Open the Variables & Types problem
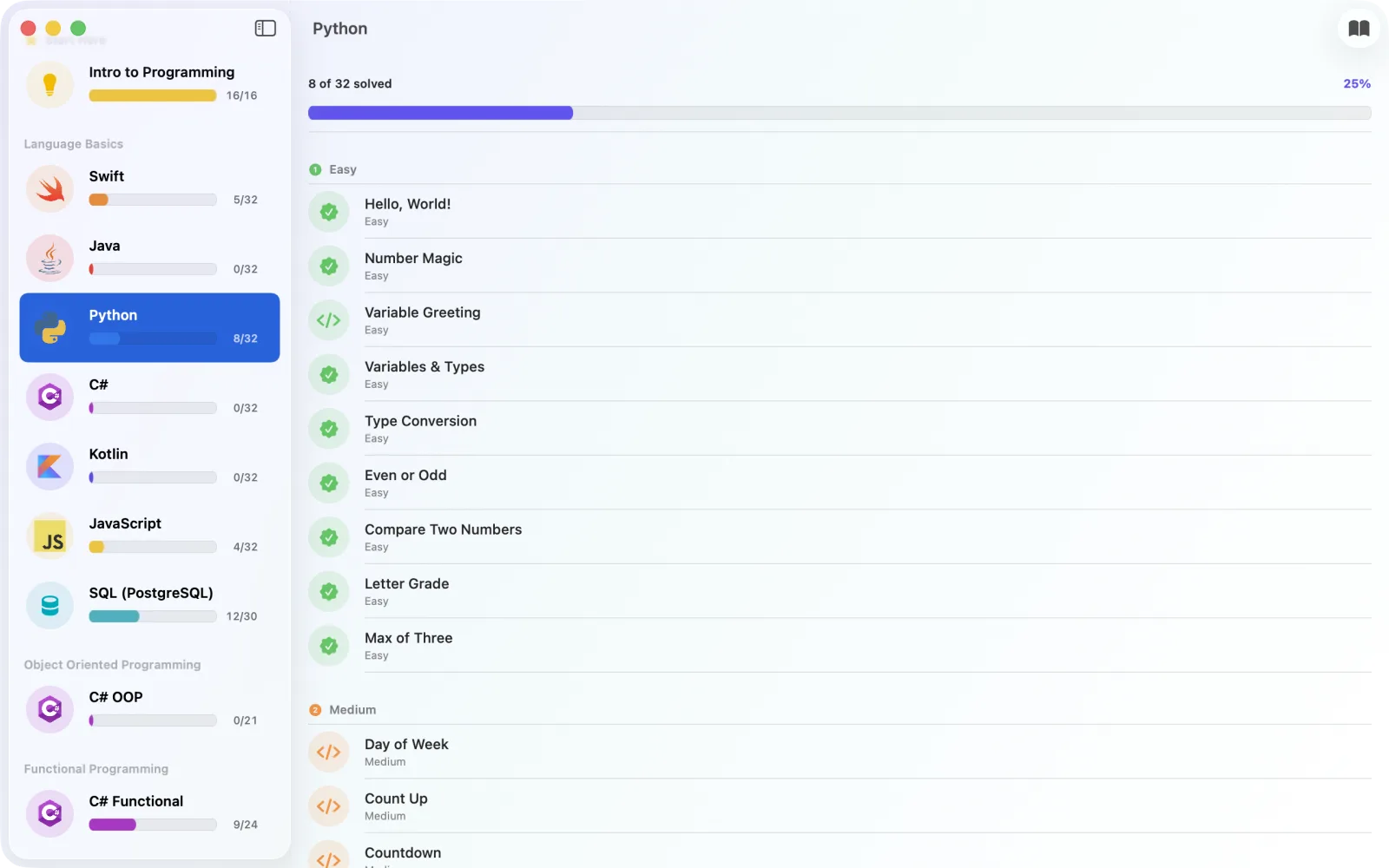The image size is (1389, 868). tap(839, 374)
